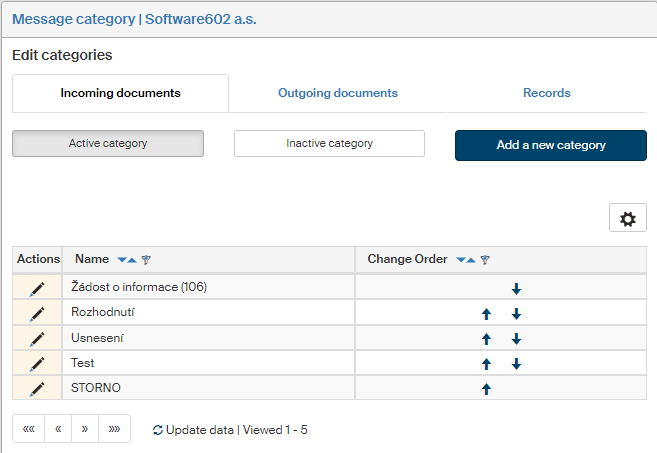The width and height of the screenshot is (657, 453).
Task: Move Usnesení down one position
Action: pos(516,339)
